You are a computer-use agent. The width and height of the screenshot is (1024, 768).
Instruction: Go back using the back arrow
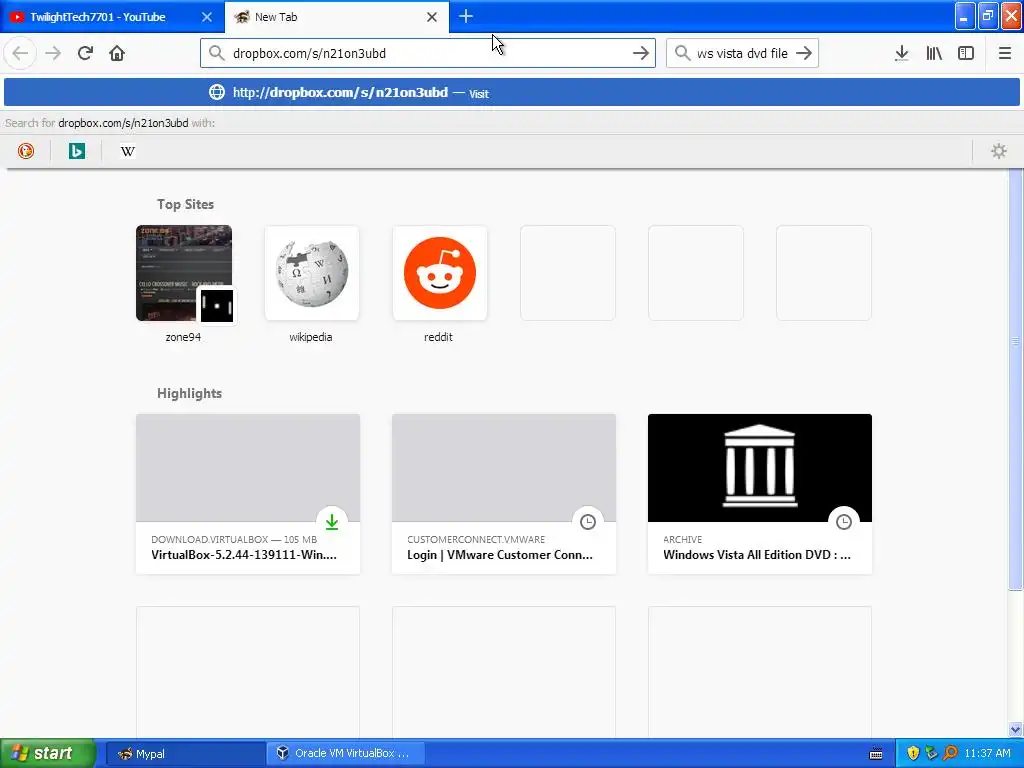[20, 53]
